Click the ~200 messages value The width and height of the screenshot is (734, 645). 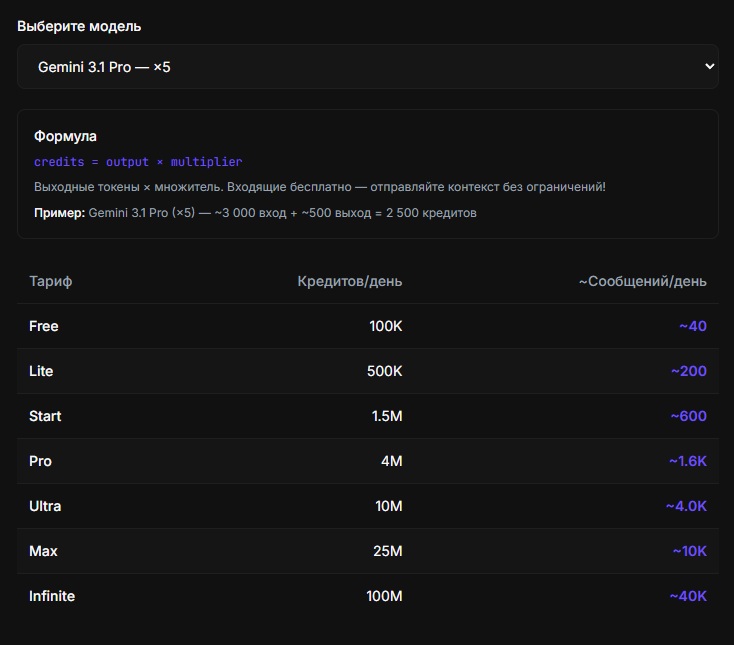[689, 371]
